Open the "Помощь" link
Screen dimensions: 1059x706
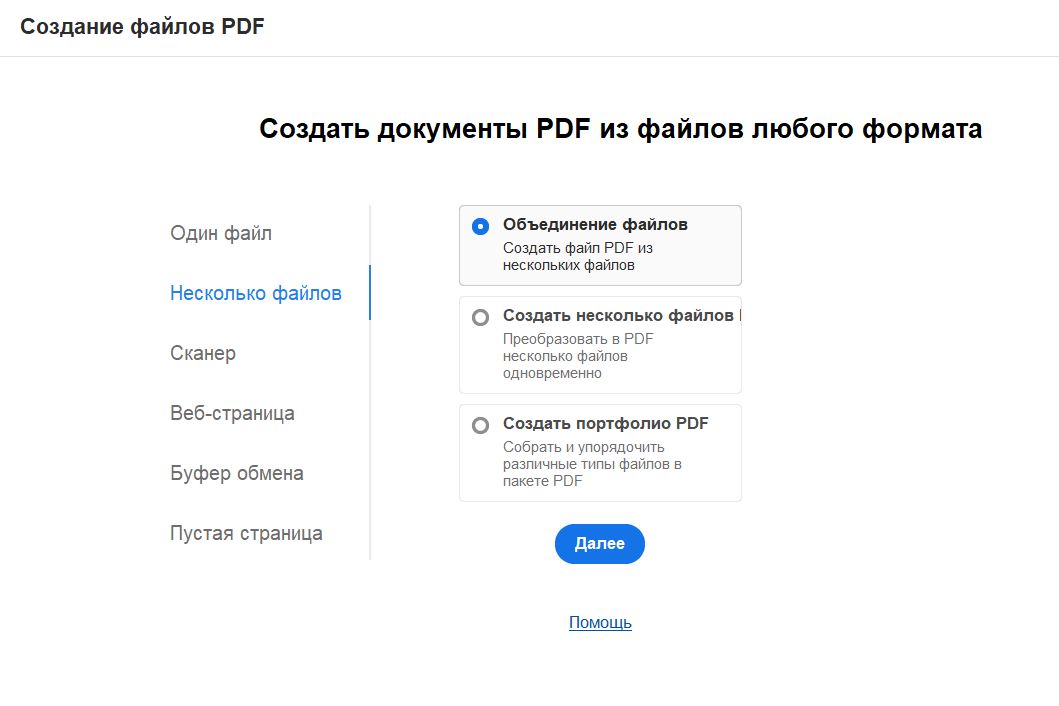tap(600, 622)
